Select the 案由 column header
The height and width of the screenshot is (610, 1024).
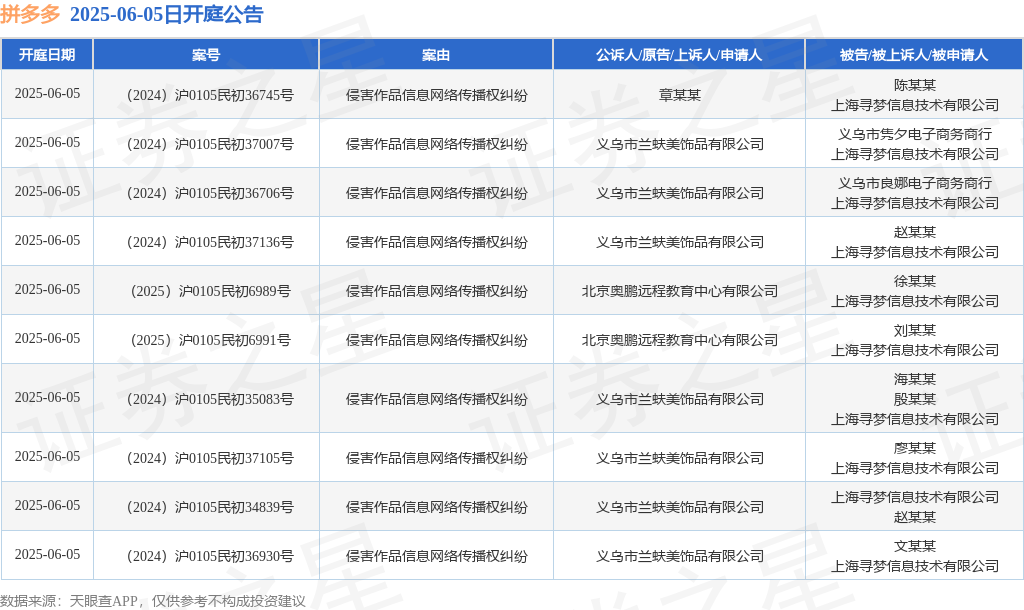click(x=436, y=55)
